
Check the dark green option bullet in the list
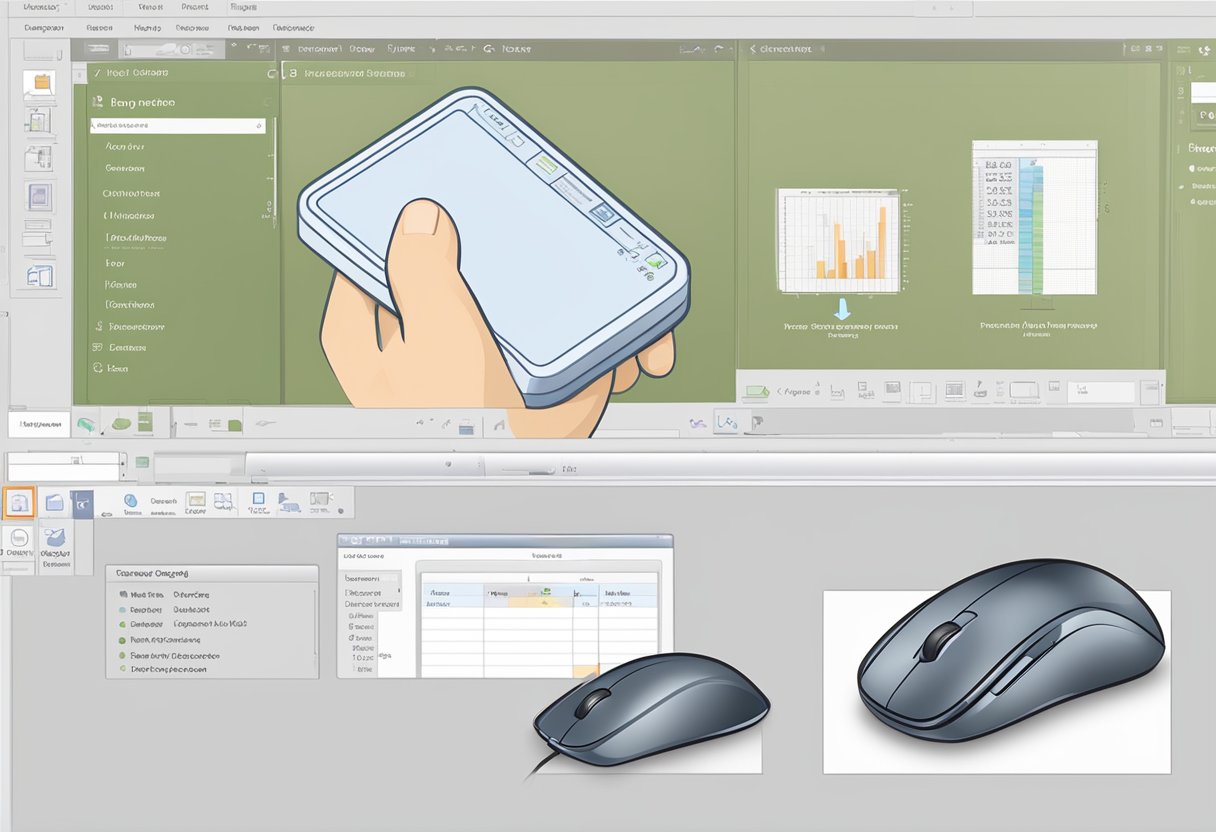pos(125,640)
